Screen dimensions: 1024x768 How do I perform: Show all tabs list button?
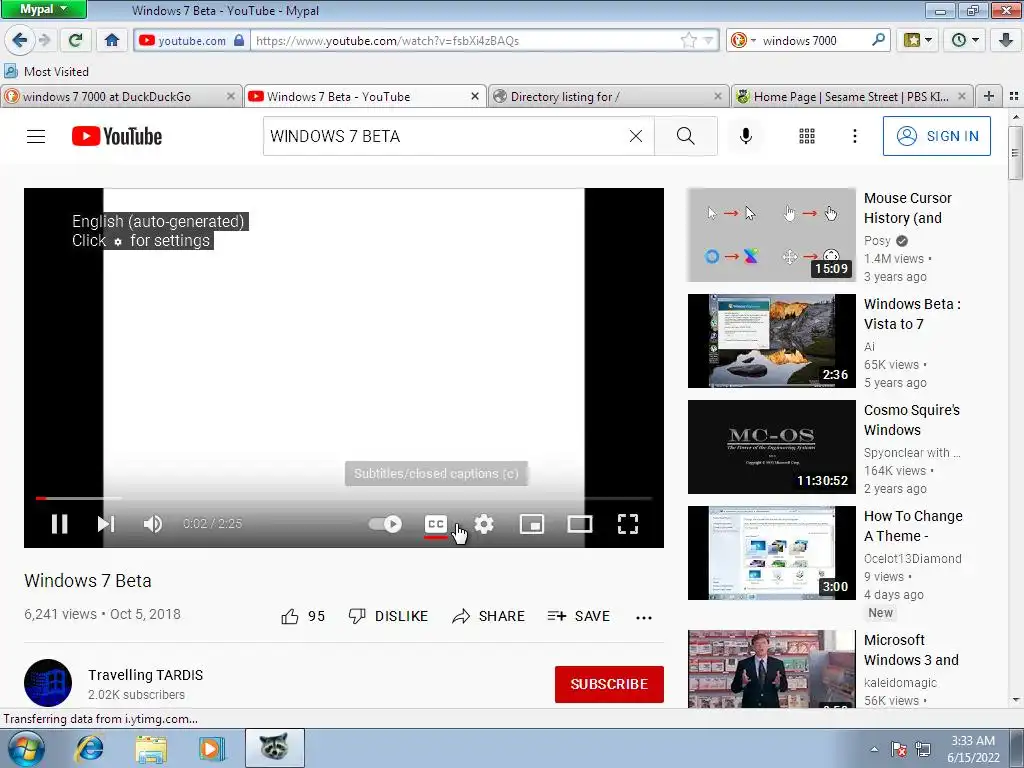click(1014, 97)
